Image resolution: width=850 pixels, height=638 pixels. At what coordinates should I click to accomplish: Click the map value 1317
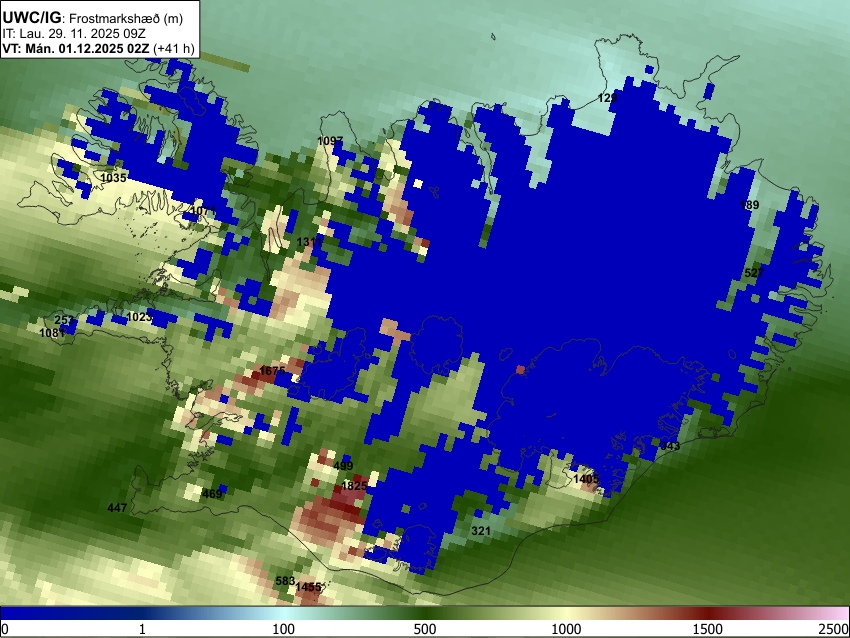tap(309, 242)
